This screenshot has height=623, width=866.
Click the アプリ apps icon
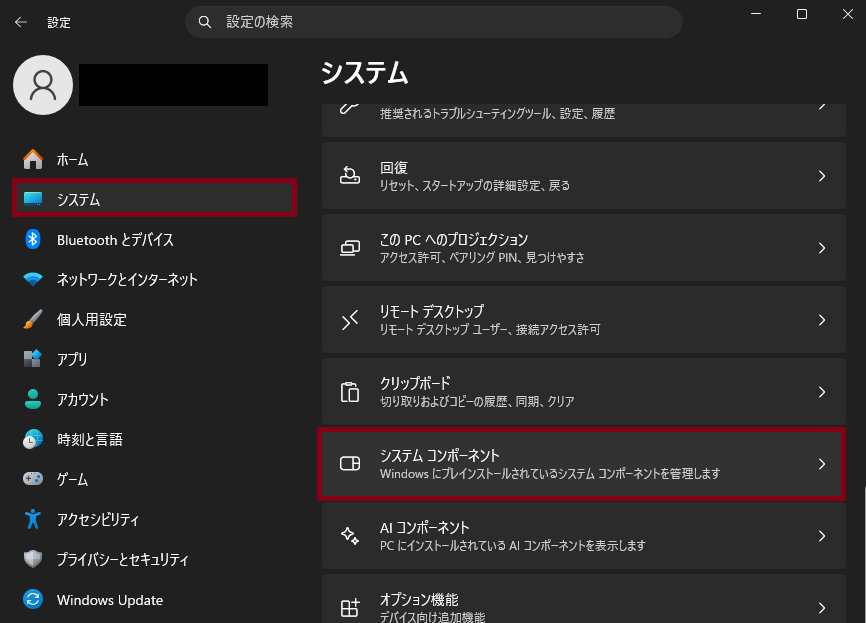coord(33,359)
